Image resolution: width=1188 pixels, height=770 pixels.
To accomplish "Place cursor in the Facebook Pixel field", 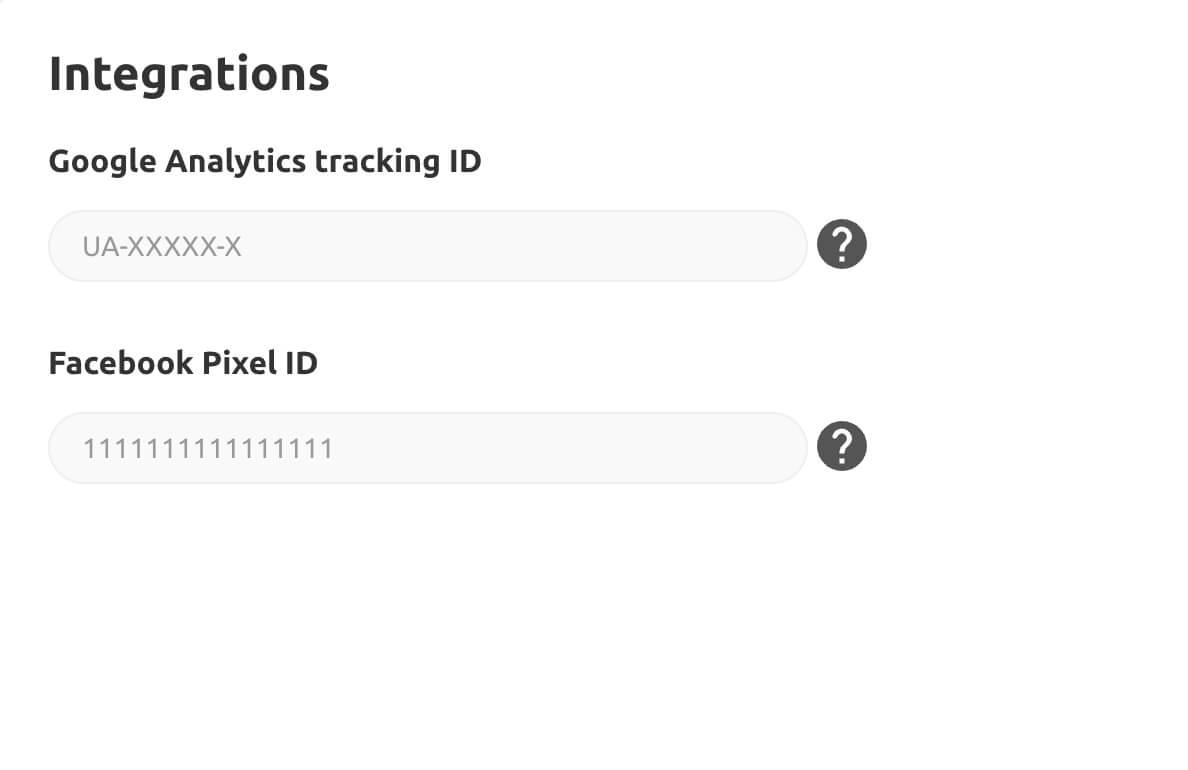I will click(427, 448).
